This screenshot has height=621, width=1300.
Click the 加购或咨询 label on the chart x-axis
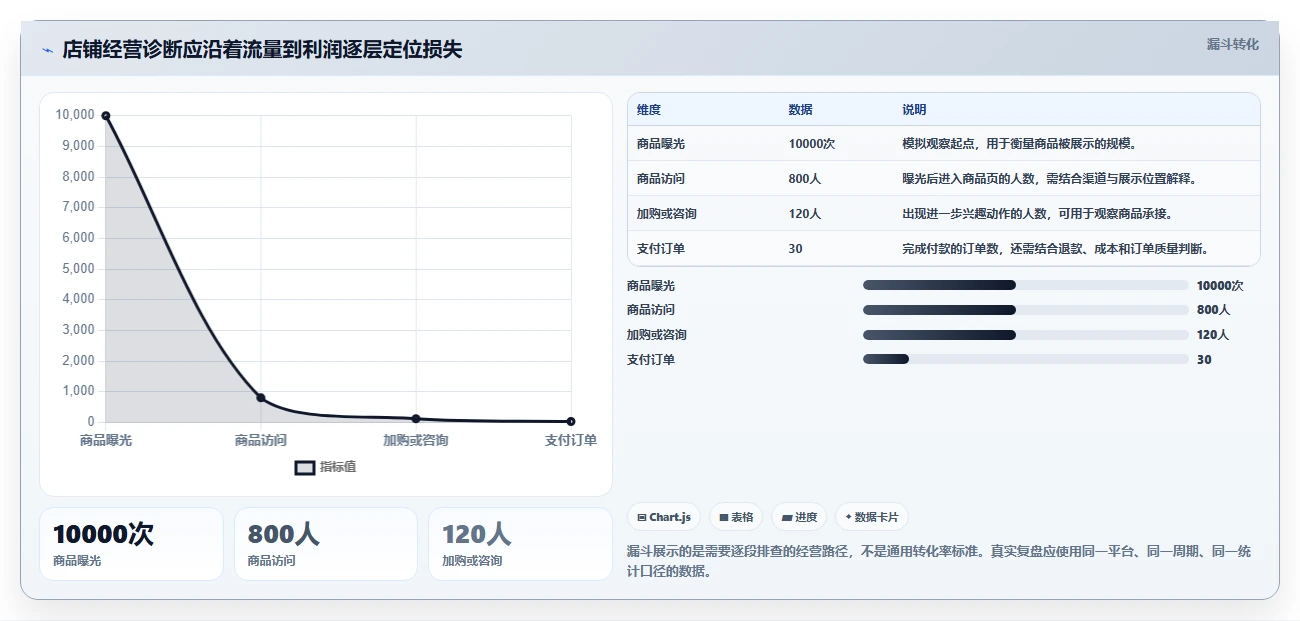coord(416,440)
